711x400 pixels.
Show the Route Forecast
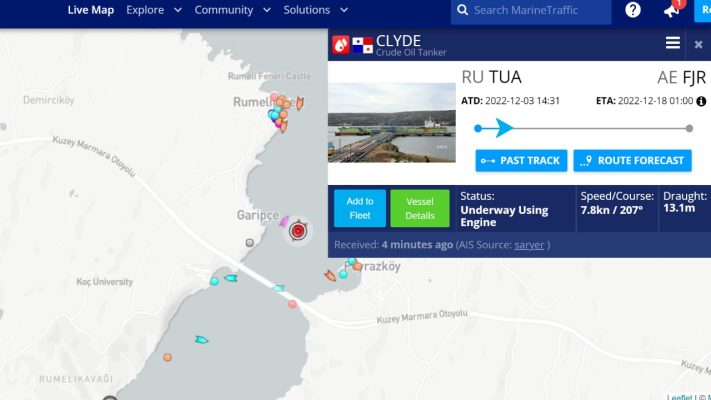point(632,161)
